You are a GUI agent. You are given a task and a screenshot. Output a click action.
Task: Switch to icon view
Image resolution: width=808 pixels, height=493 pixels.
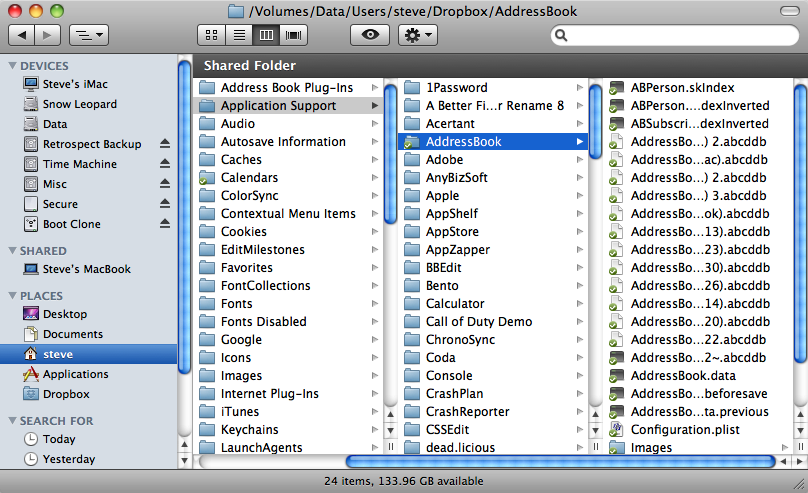211,35
